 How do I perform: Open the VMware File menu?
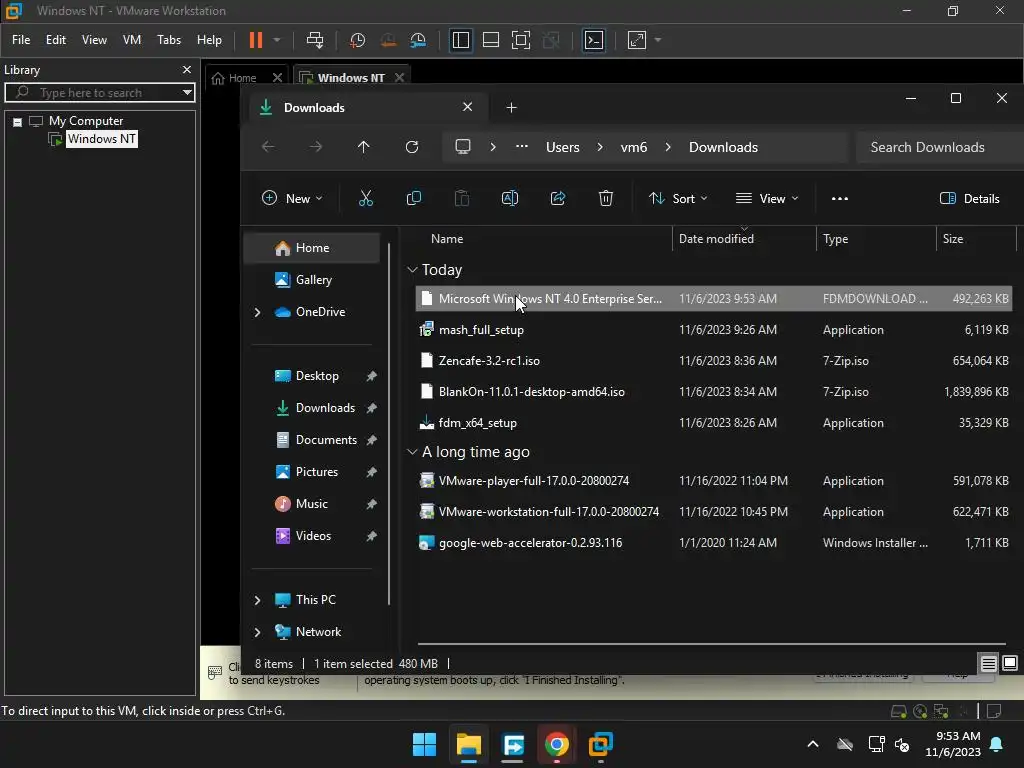[21, 40]
